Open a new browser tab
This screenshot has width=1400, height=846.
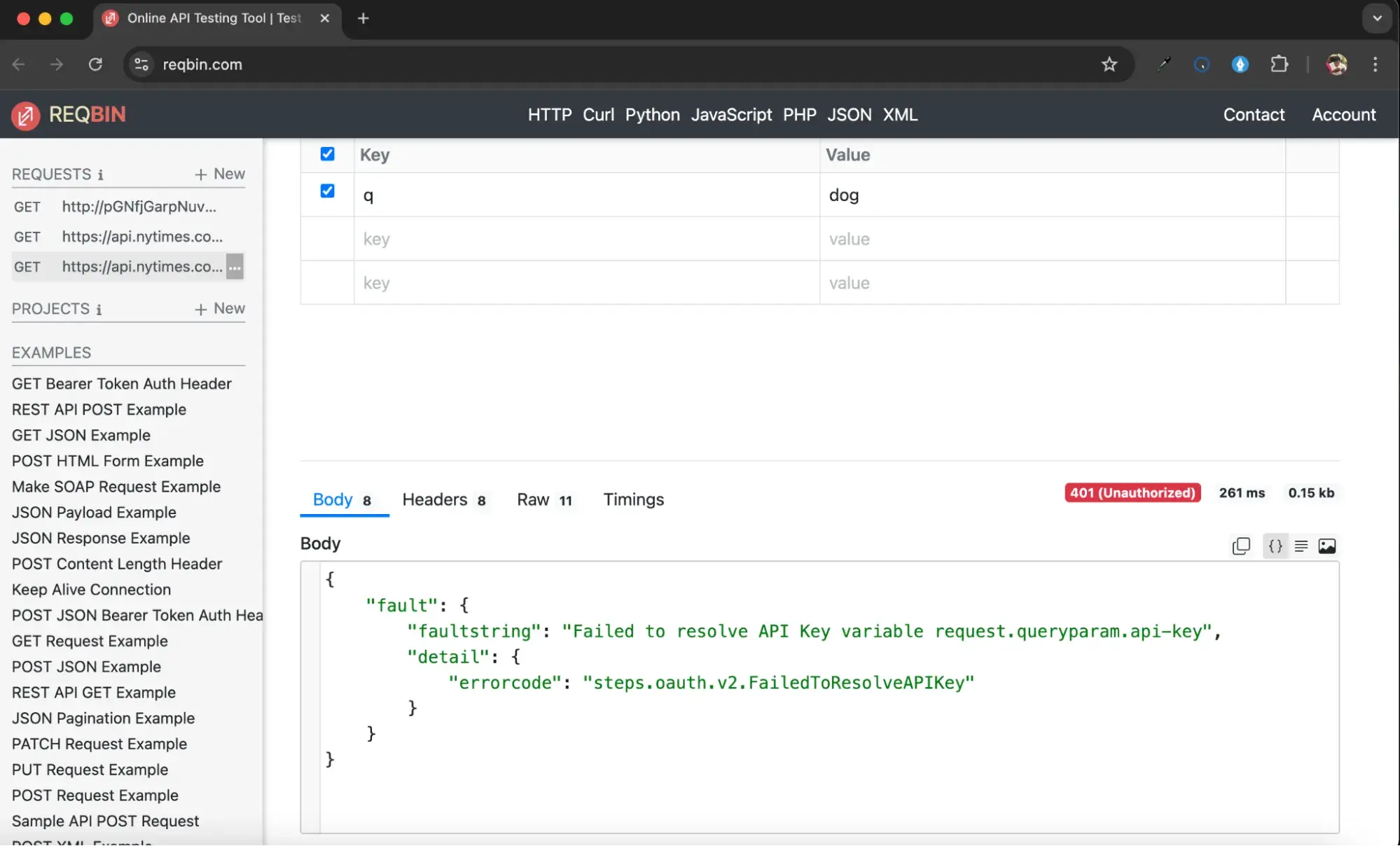[x=363, y=19]
